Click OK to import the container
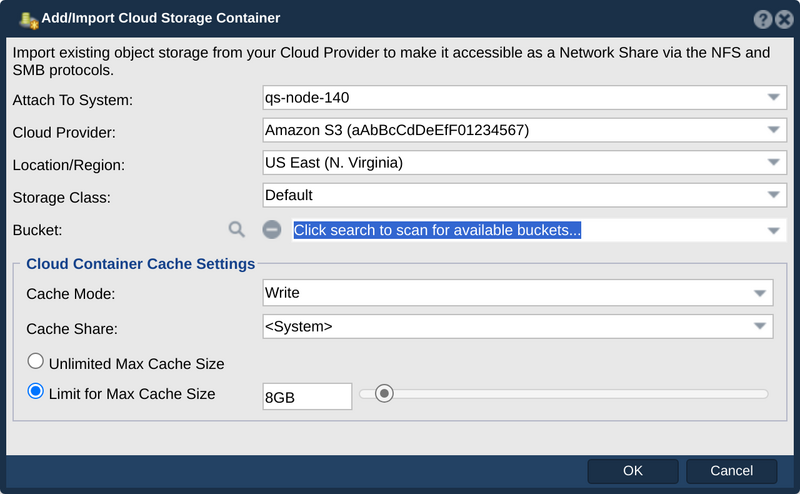Viewport: 800px width, 494px height. point(633,471)
